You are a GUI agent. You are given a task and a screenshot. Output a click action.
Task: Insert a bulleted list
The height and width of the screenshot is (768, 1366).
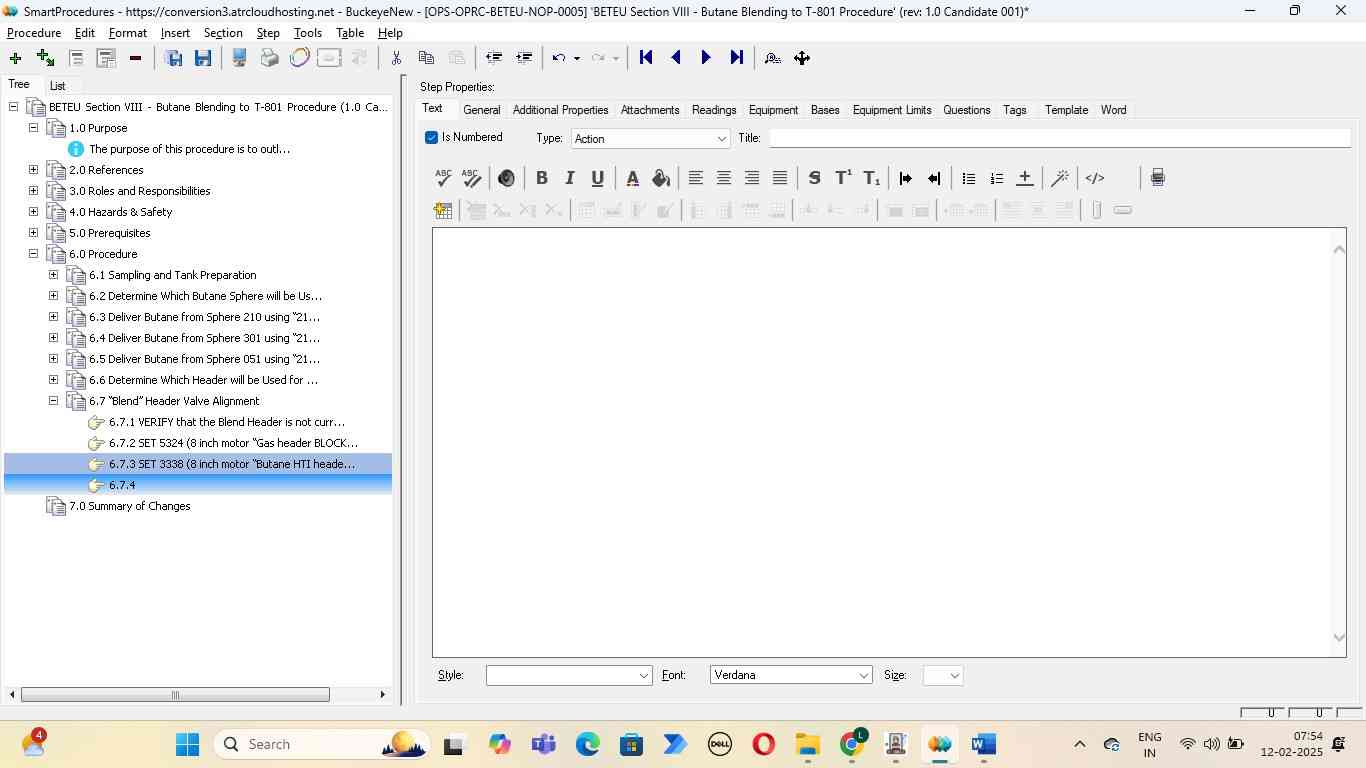click(x=968, y=178)
